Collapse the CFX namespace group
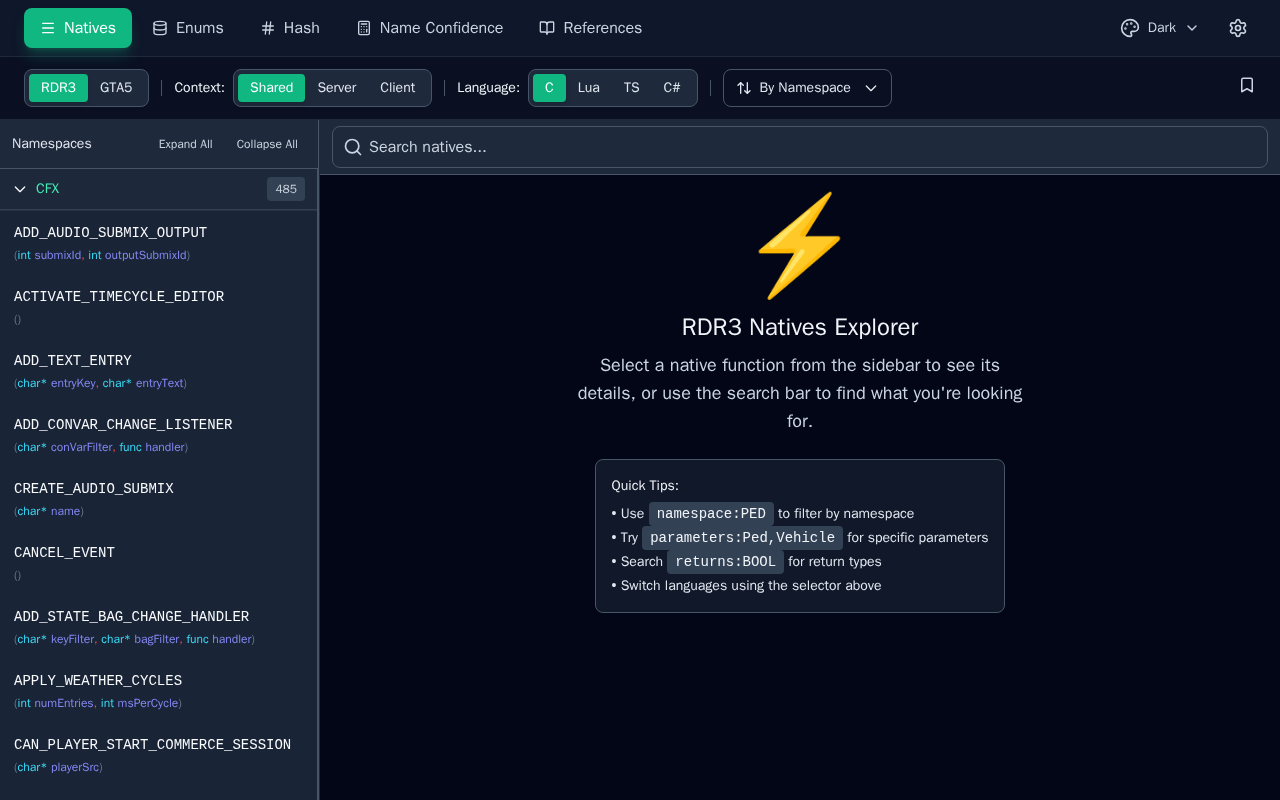The width and height of the screenshot is (1280, 800). point(20,189)
